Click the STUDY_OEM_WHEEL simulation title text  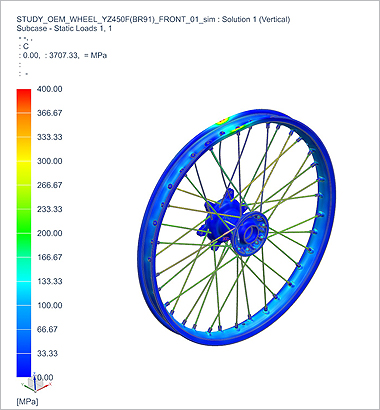(153, 19)
